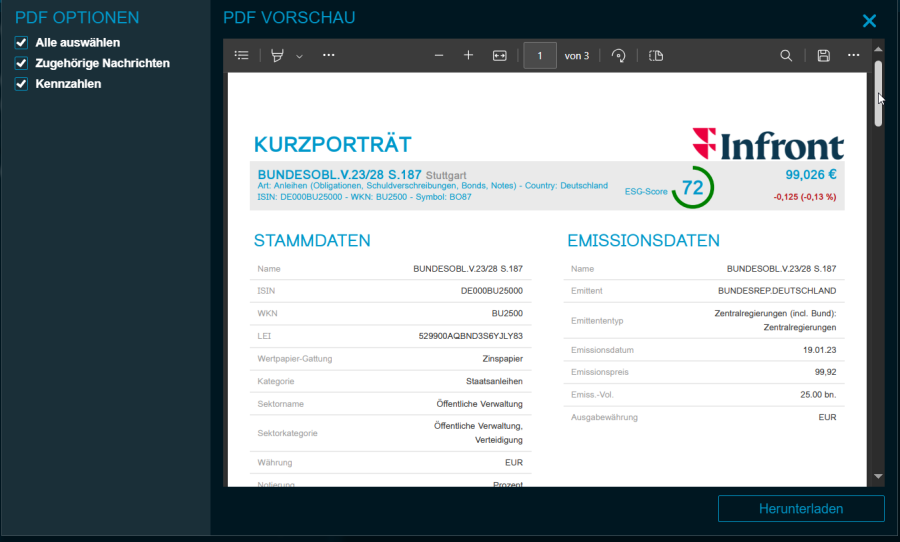Open the right-side more options ellipsis
Screen dimensions: 900x542
click(853, 56)
